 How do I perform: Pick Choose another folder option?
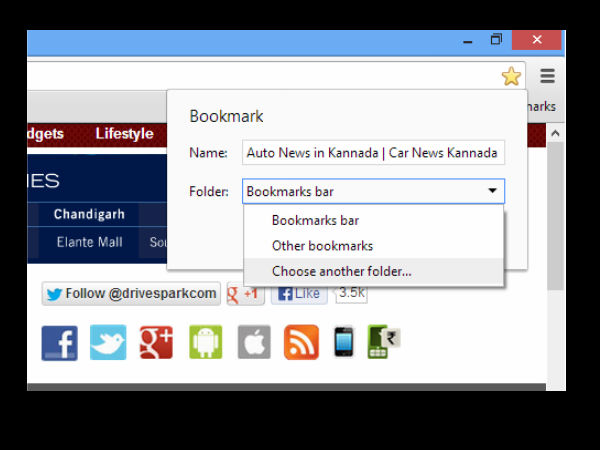click(341, 271)
